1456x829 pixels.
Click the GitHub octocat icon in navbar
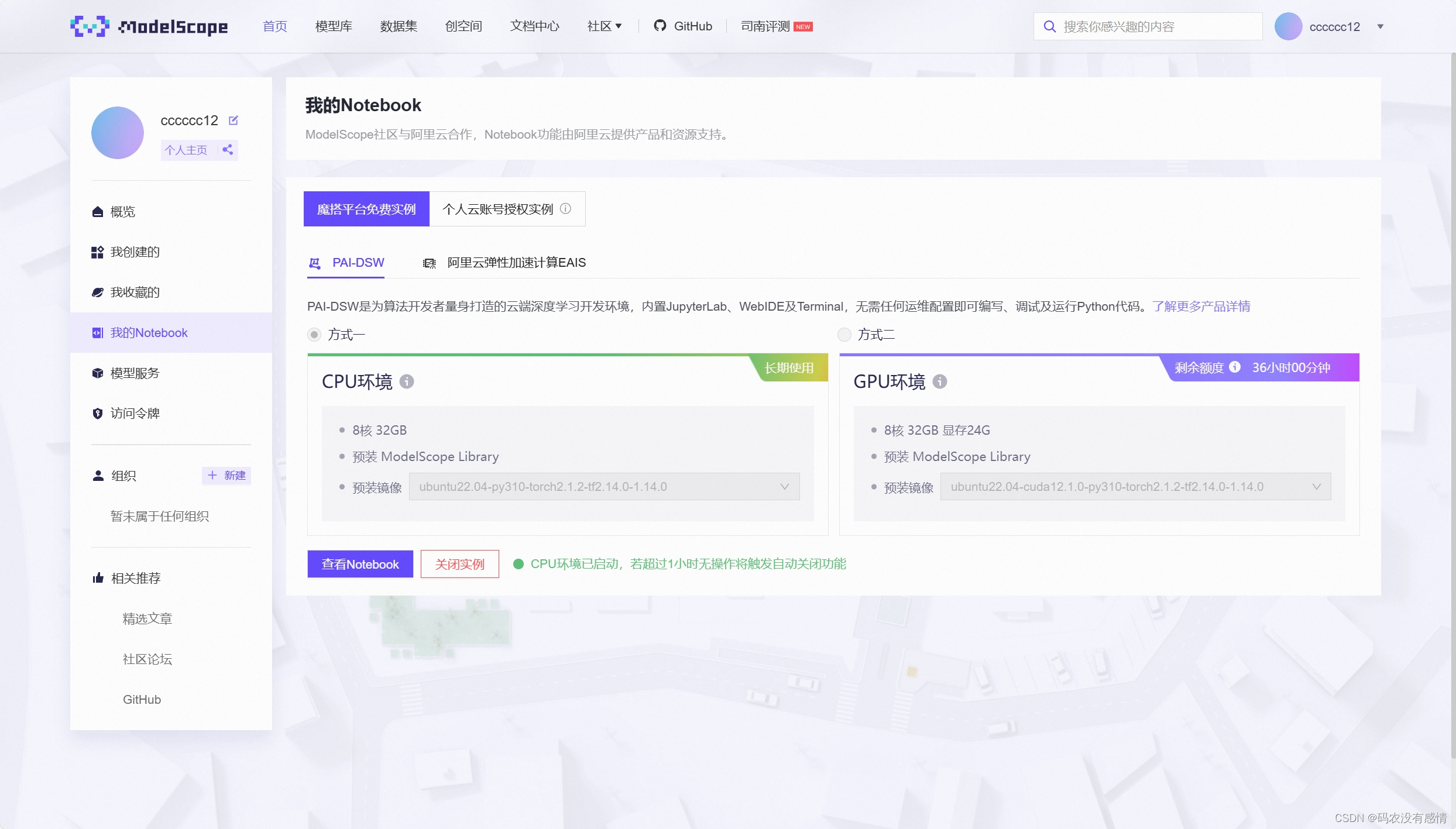tap(660, 26)
